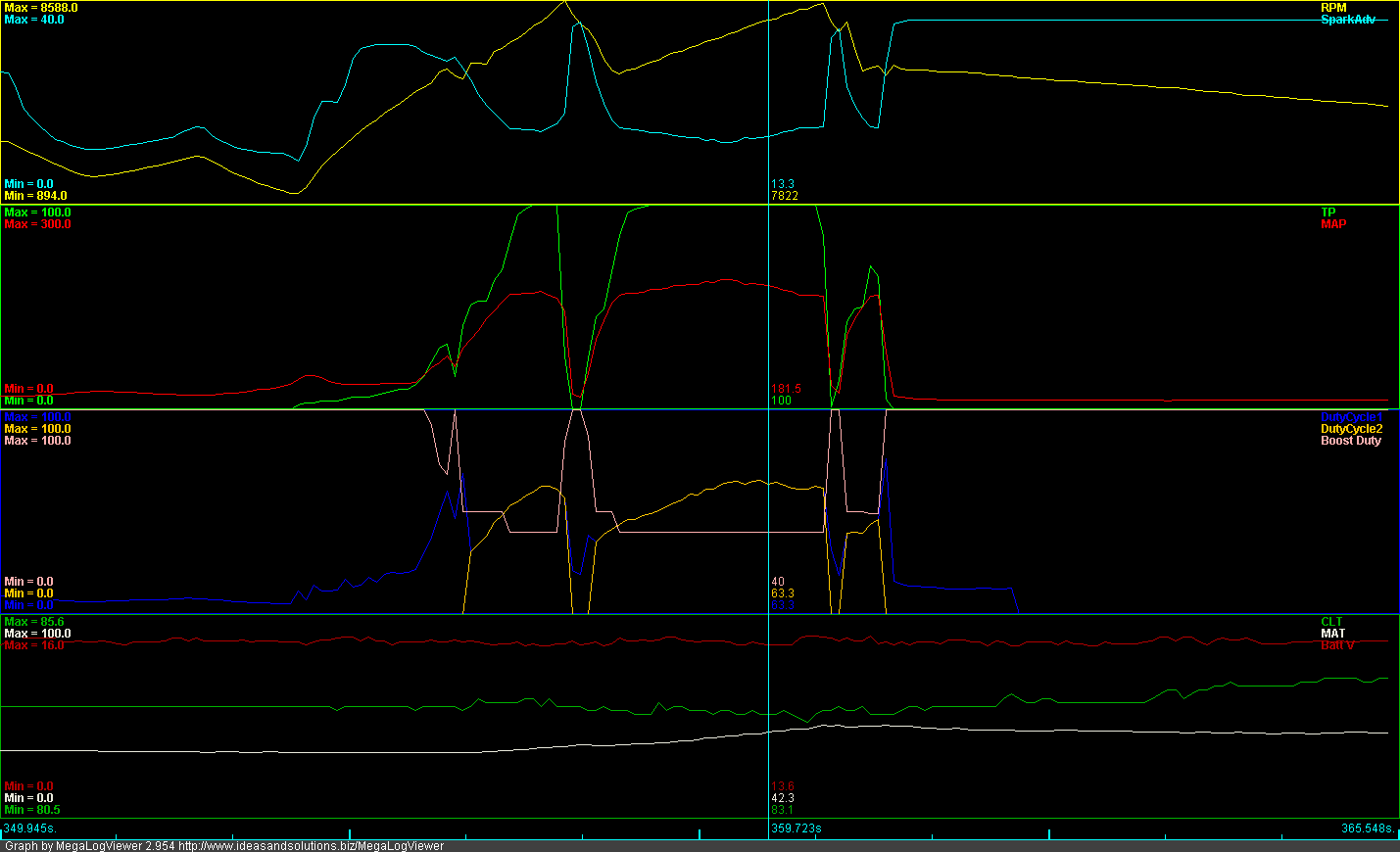Select the MAP legend label
This screenshot has height=852, width=1400.
1333,224
